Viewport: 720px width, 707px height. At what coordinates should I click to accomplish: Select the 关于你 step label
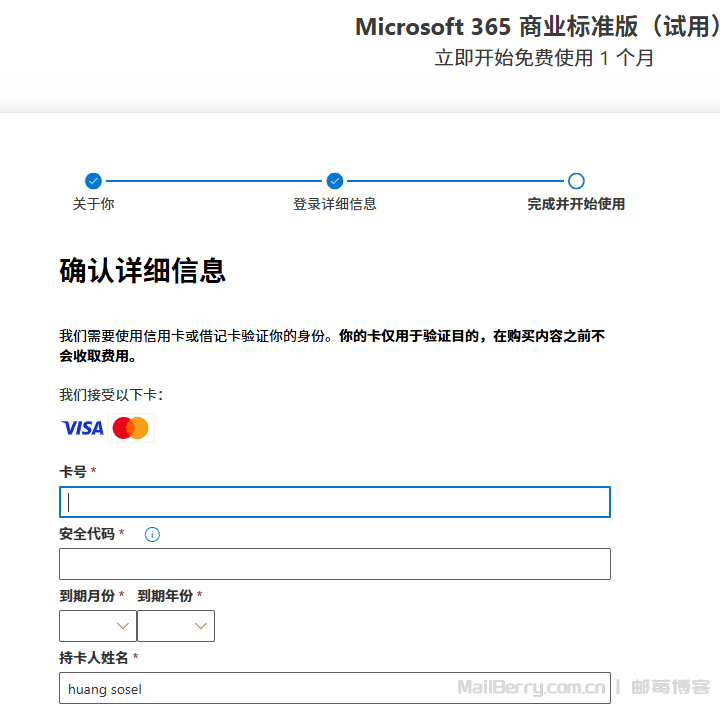93,204
